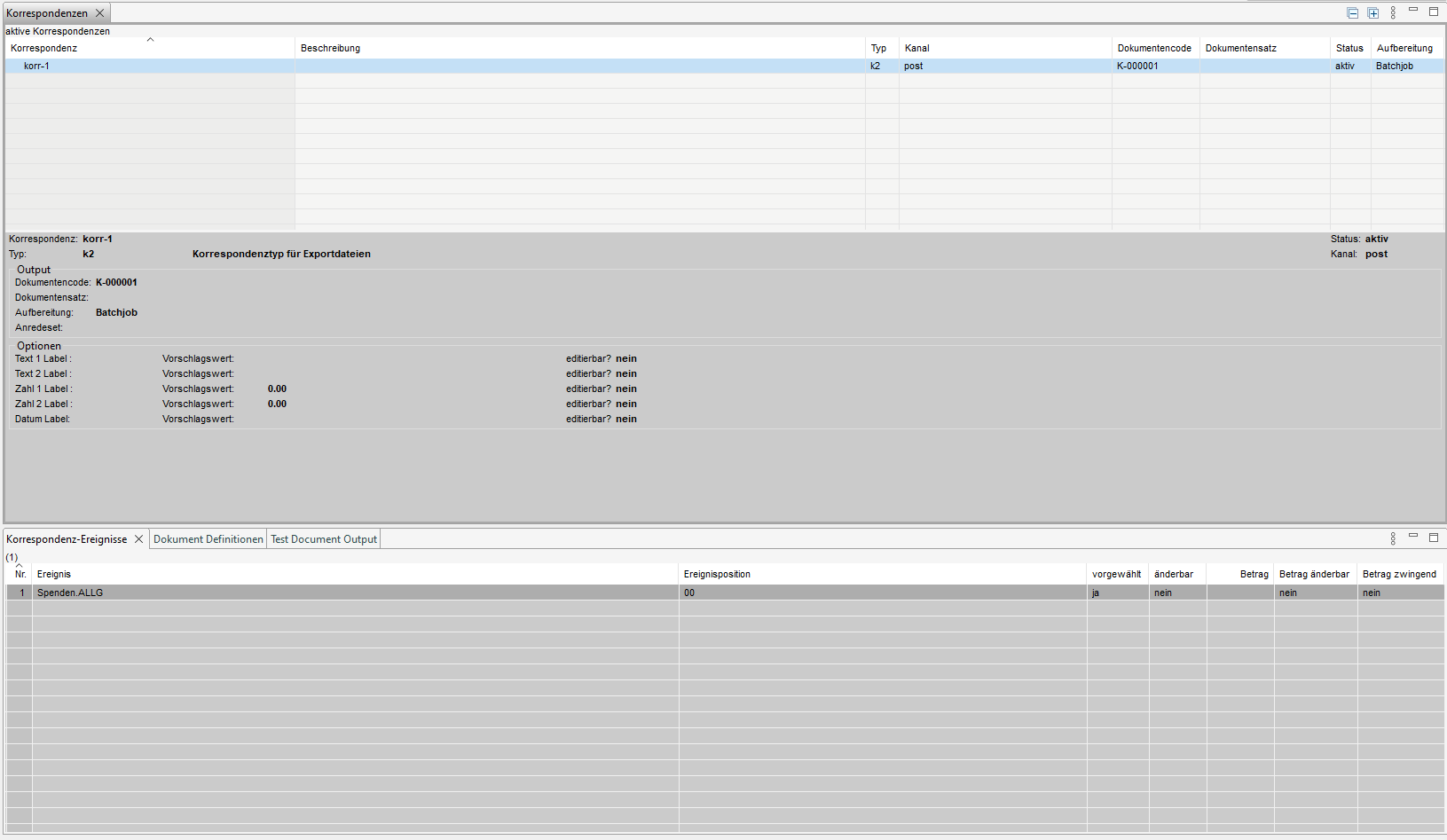The height and width of the screenshot is (840, 1447).
Task: Close the Korrespondenz-Ereignisse tab
Action: click(x=138, y=539)
